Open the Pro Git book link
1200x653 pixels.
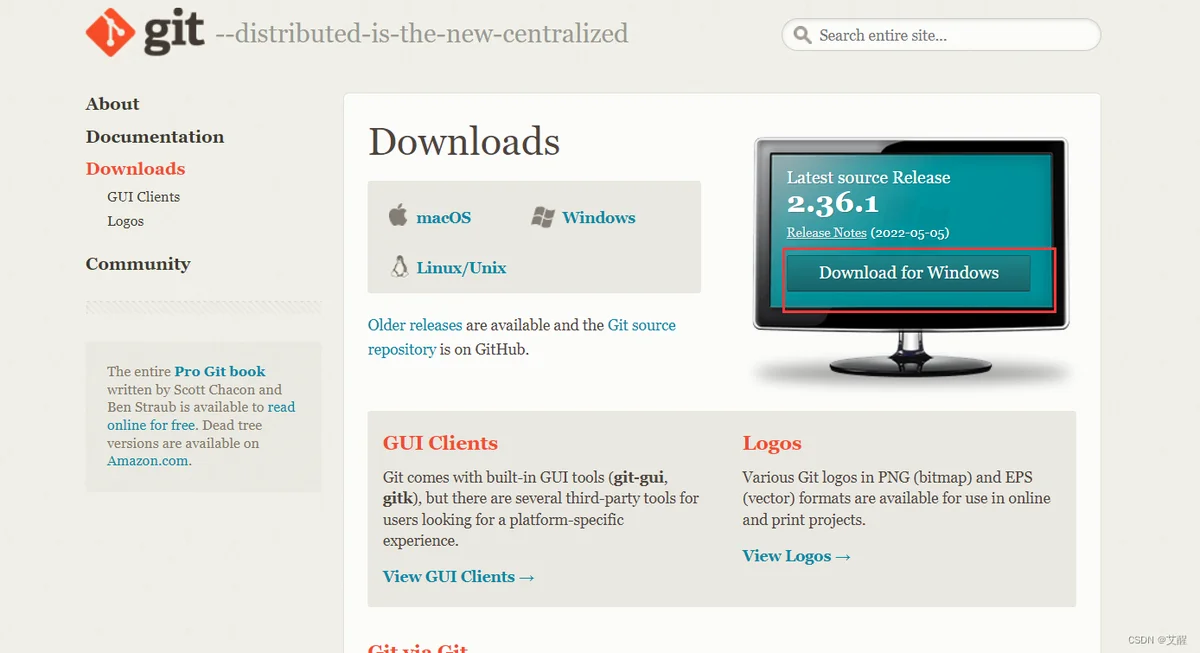(x=220, y=371)
